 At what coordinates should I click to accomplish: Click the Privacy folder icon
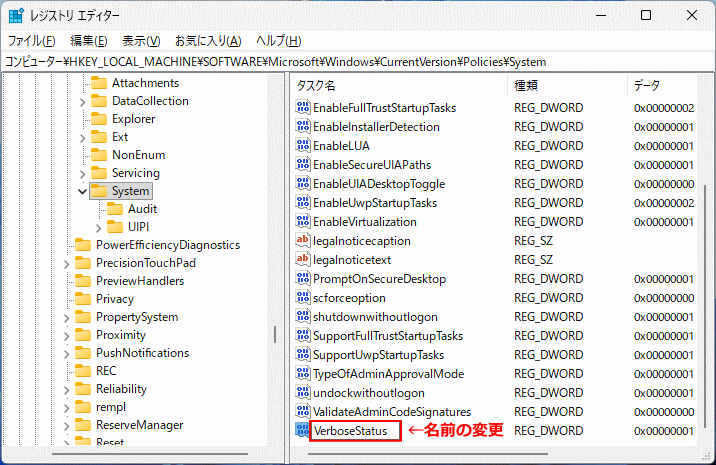[83, 299]
